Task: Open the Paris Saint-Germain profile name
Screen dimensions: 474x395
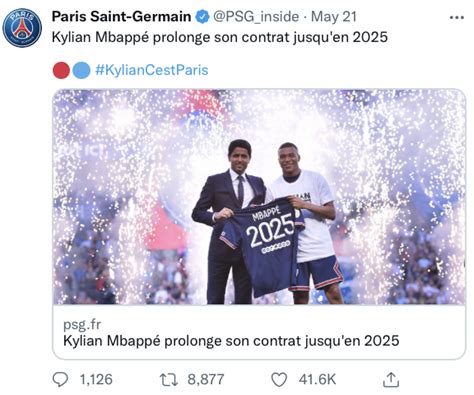Action: click(x=121, y=17)
